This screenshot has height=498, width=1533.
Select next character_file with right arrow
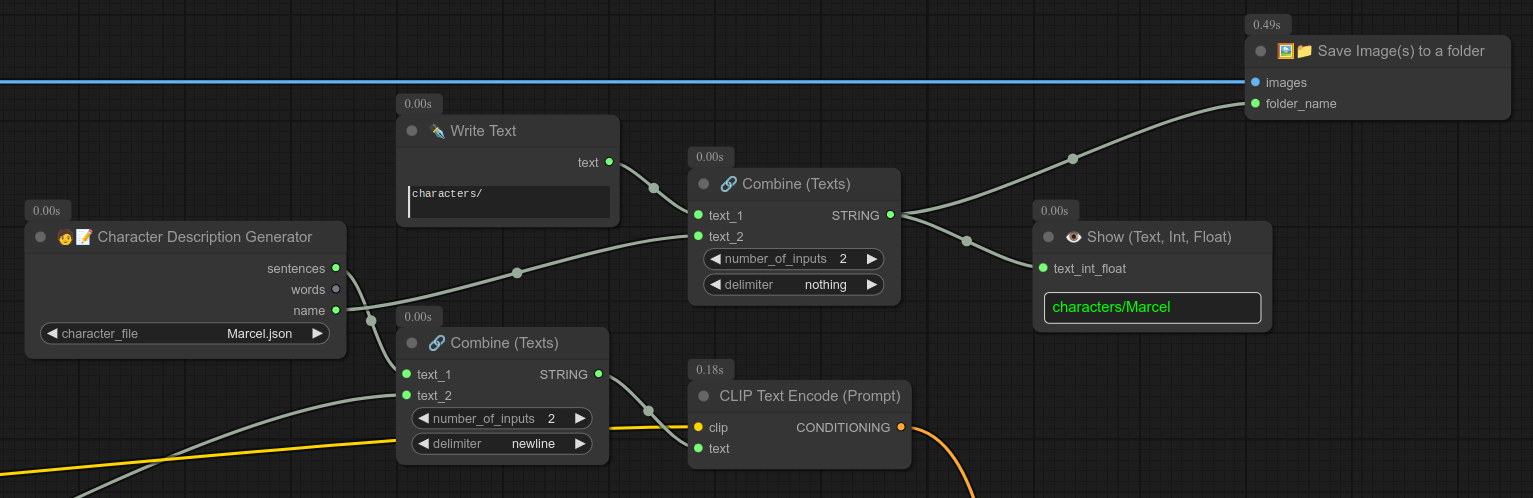click(317, 333)
